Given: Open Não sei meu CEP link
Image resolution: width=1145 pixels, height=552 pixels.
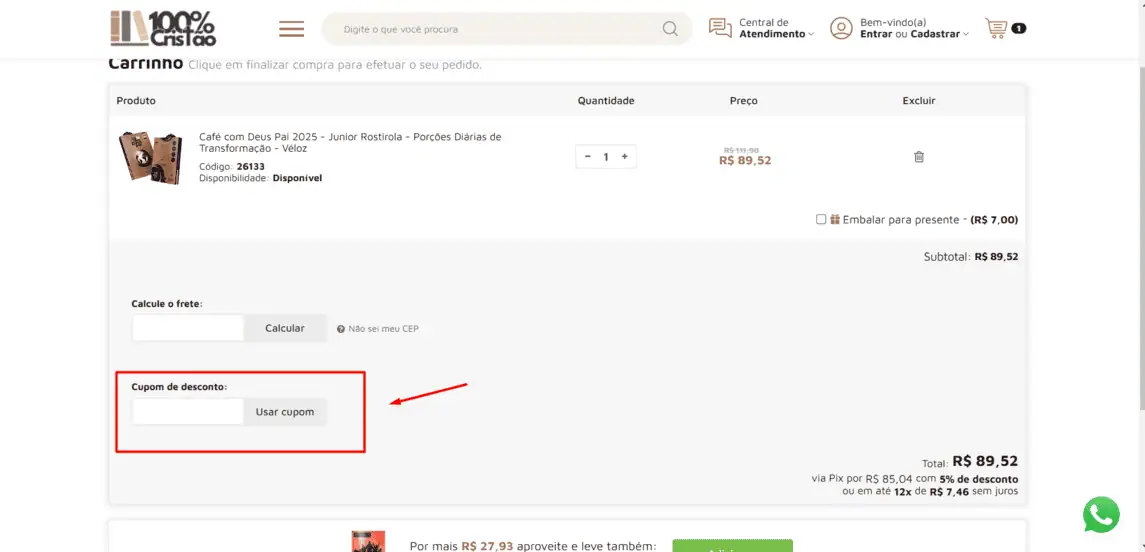Looking at the screenshot, I should (383, 329).
